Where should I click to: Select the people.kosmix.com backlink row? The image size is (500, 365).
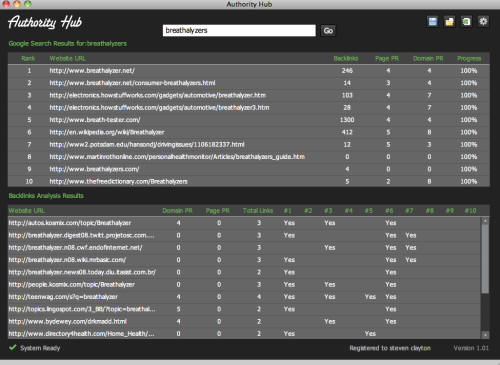pos(245,285)
